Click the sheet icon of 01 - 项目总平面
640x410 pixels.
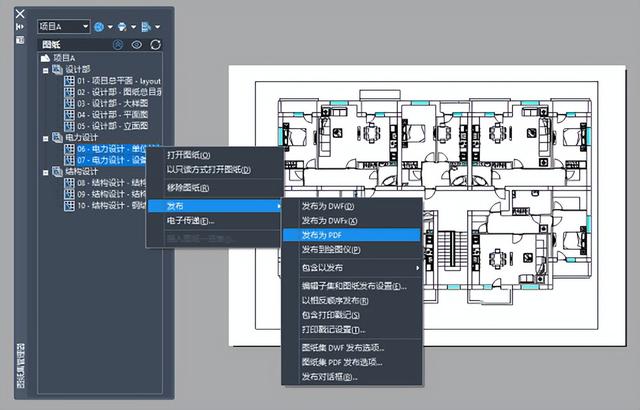pos(70,81)
